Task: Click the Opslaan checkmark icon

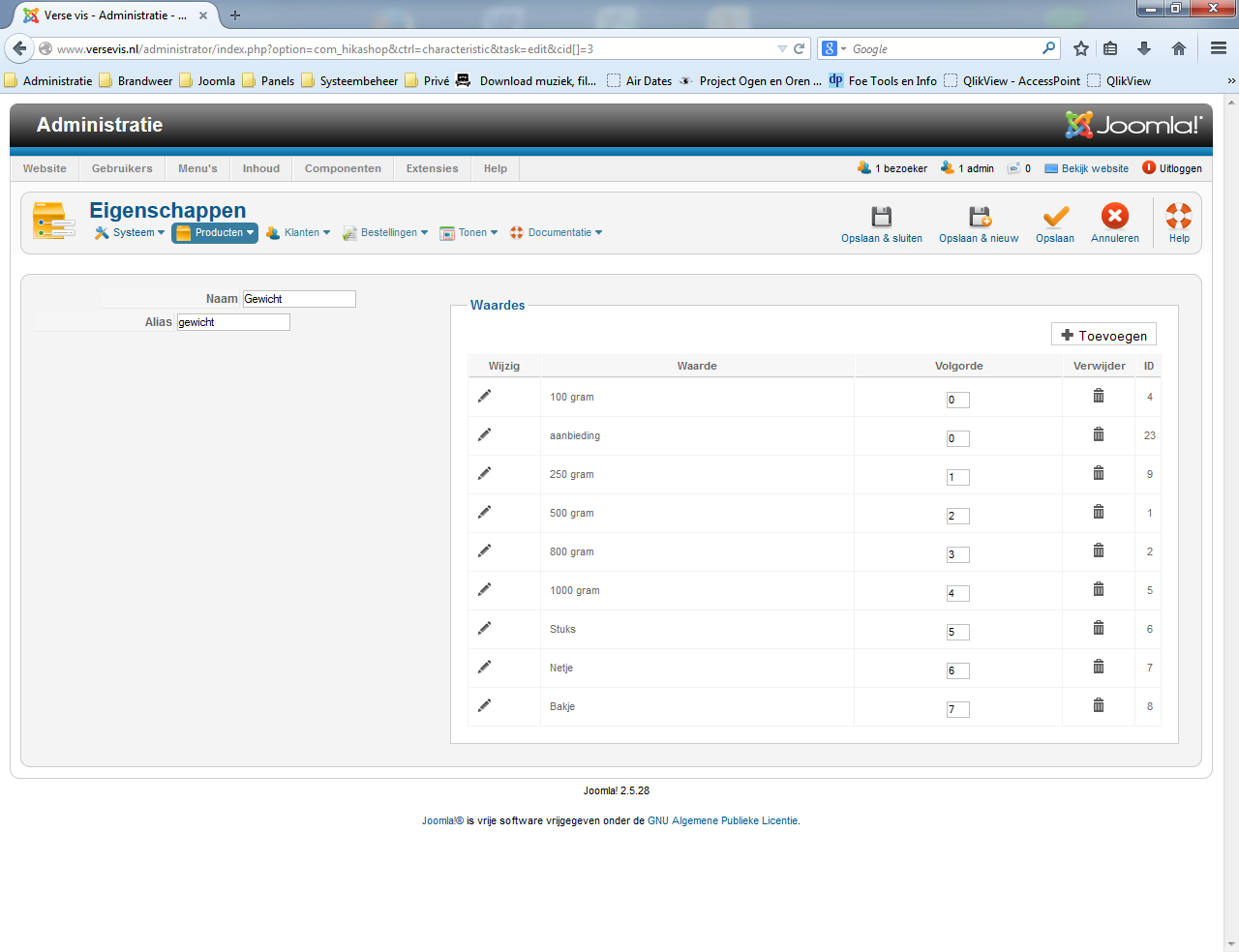Action: pos(1055,216)
